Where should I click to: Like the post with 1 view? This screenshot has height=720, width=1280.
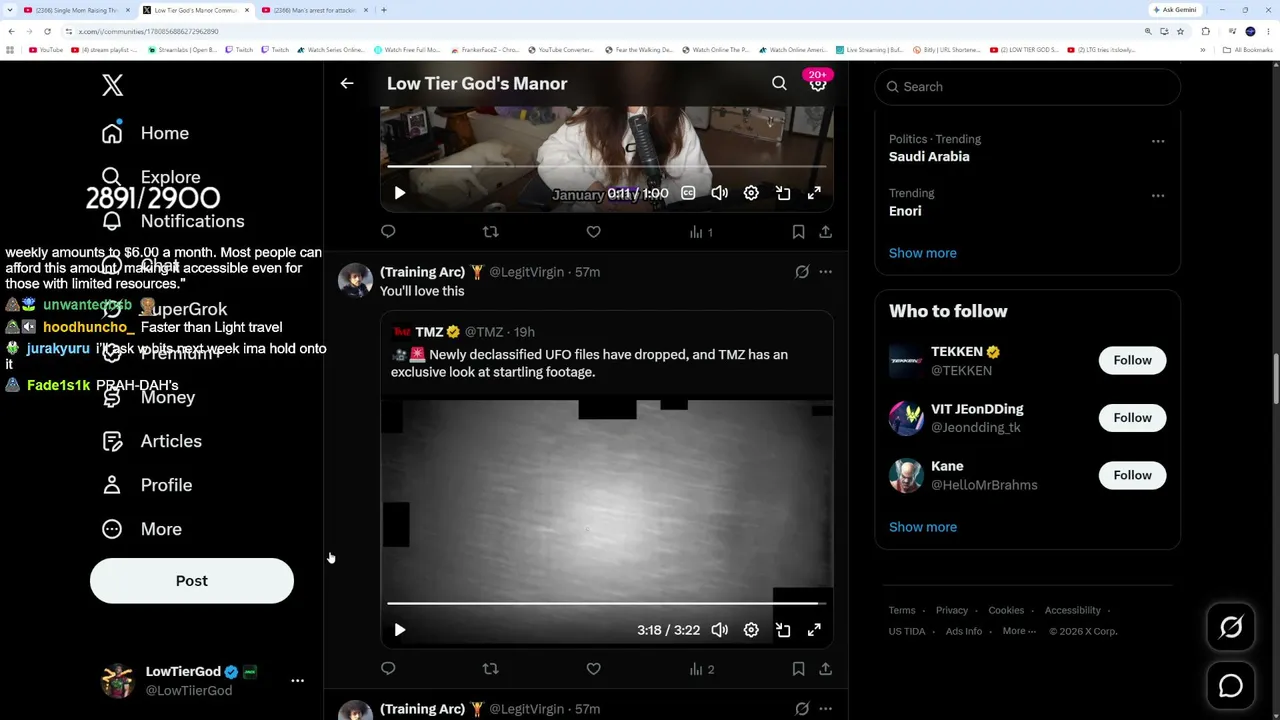pyautogui.click(x=593, y=232)
